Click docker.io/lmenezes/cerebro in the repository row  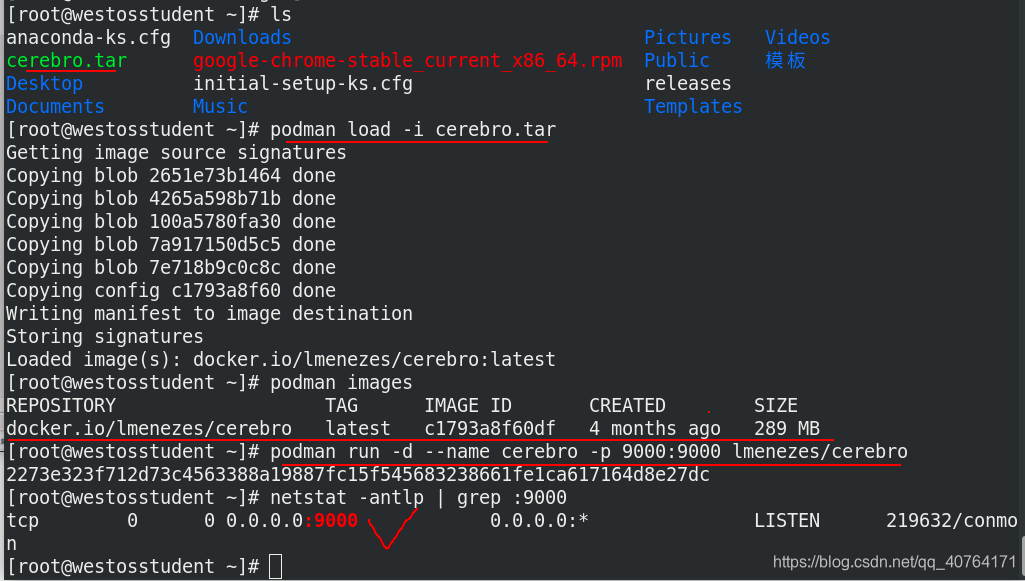[149, 429]
